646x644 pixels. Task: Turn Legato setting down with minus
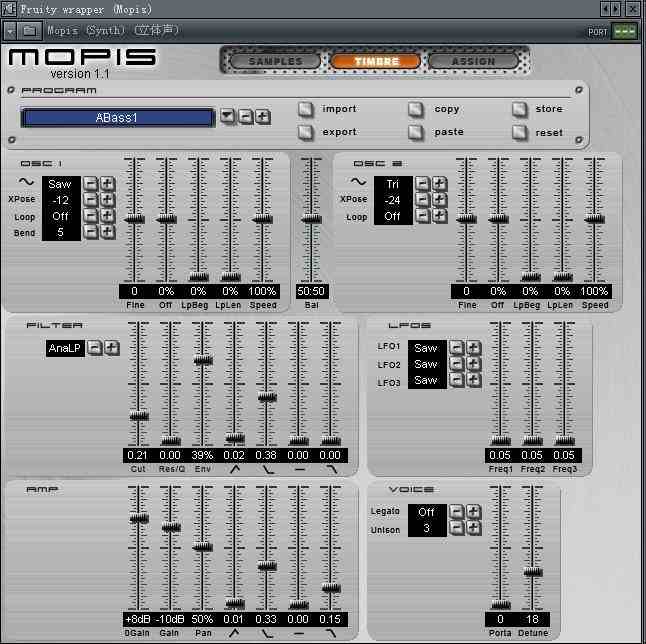(456, 512)
